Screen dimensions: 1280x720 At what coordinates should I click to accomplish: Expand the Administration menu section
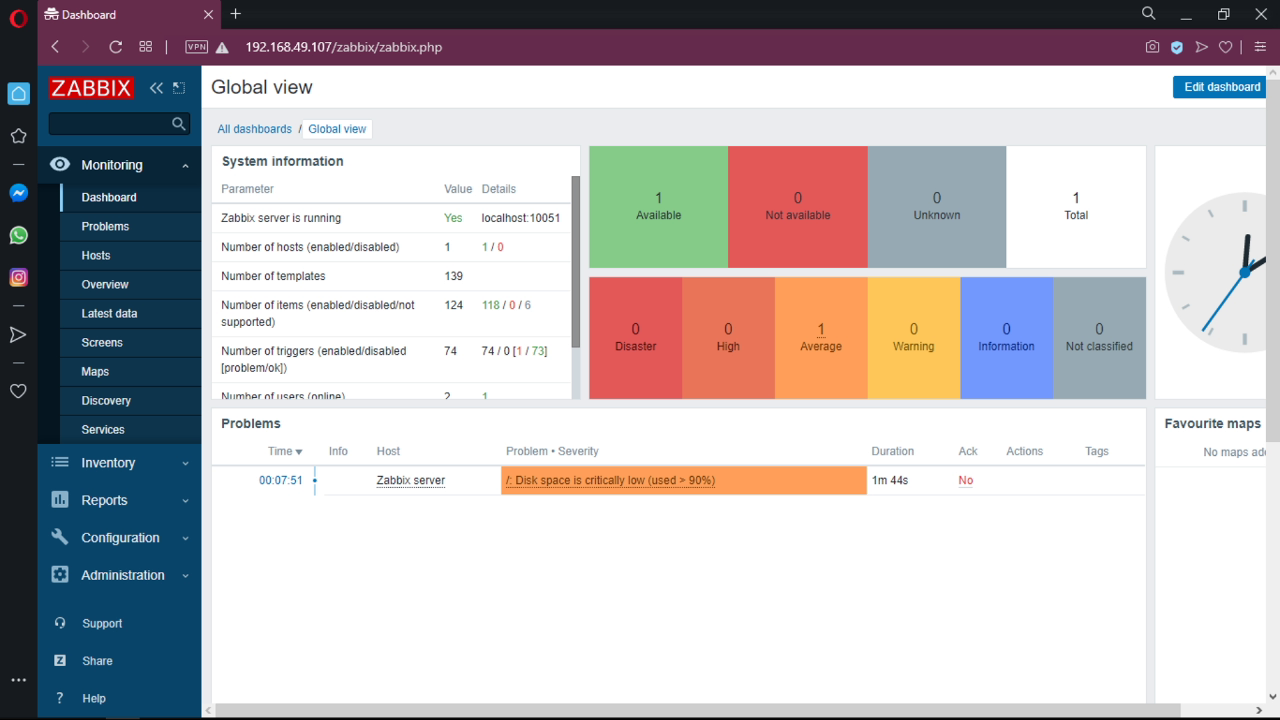click(x=120, y=575)
